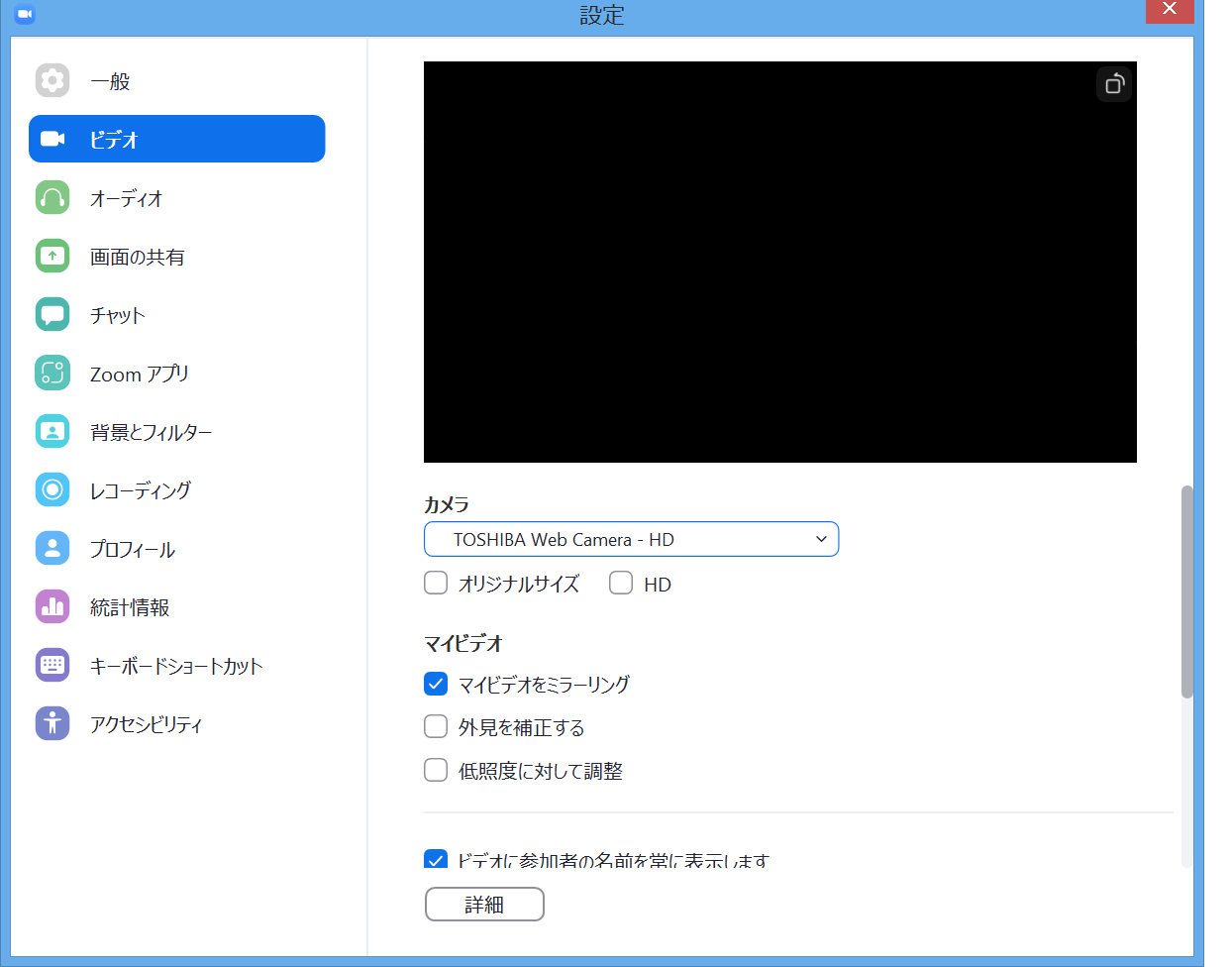Disable マイビデオをミラーリング
Viewport: 1232px width, 967px height.
(x=436, y=684)
